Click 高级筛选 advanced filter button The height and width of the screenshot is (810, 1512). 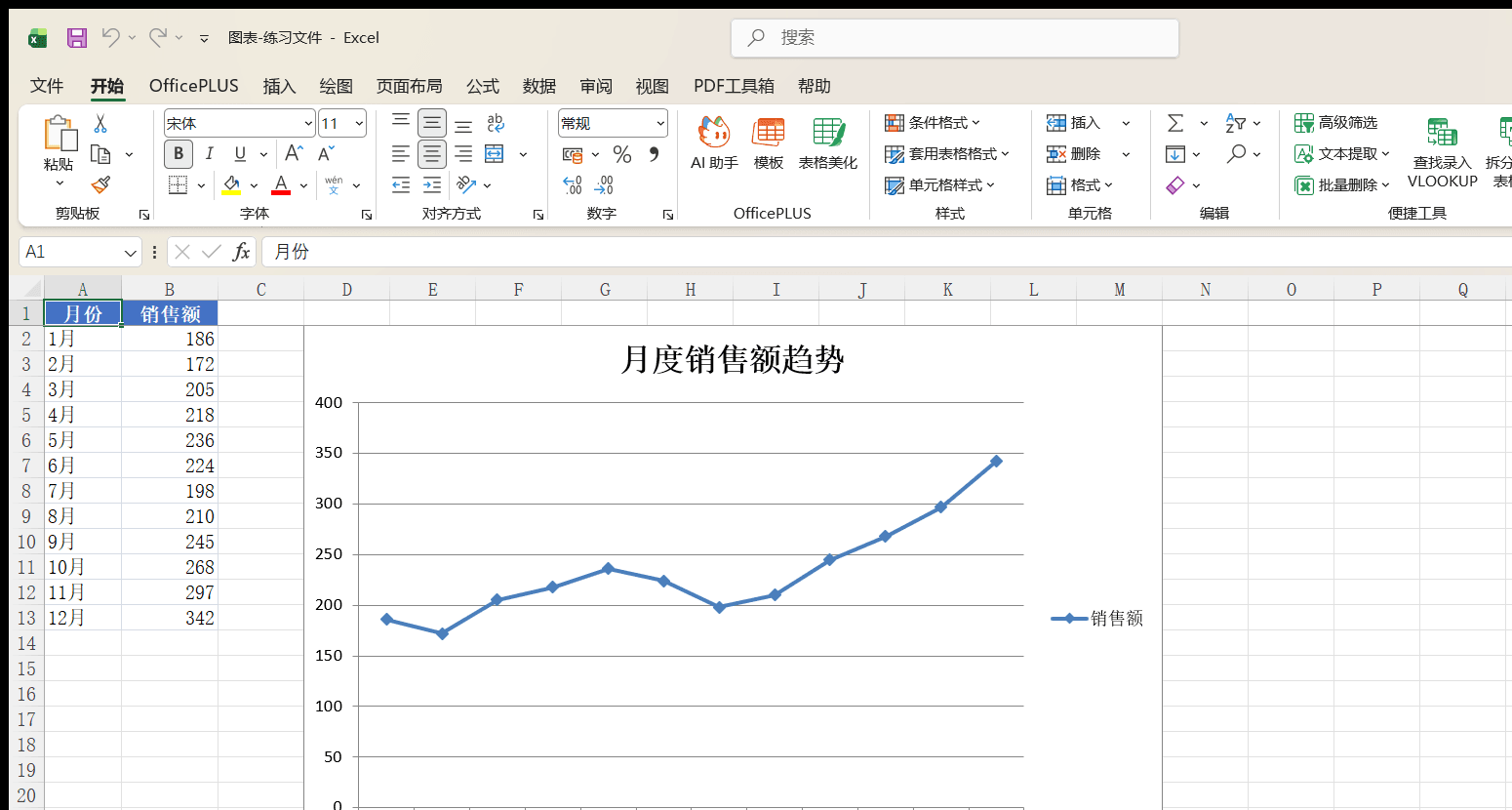click(x=1336, y=122)
